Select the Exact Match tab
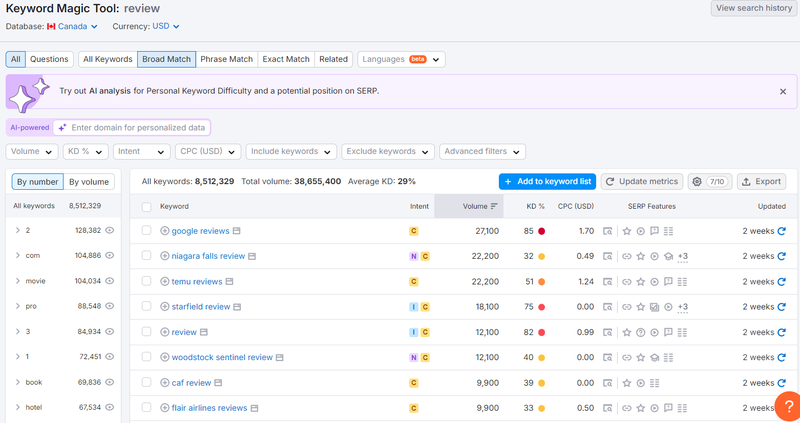The height and width of the screenshot is (423, 800). pyautogui.click(x=286, y=59)
